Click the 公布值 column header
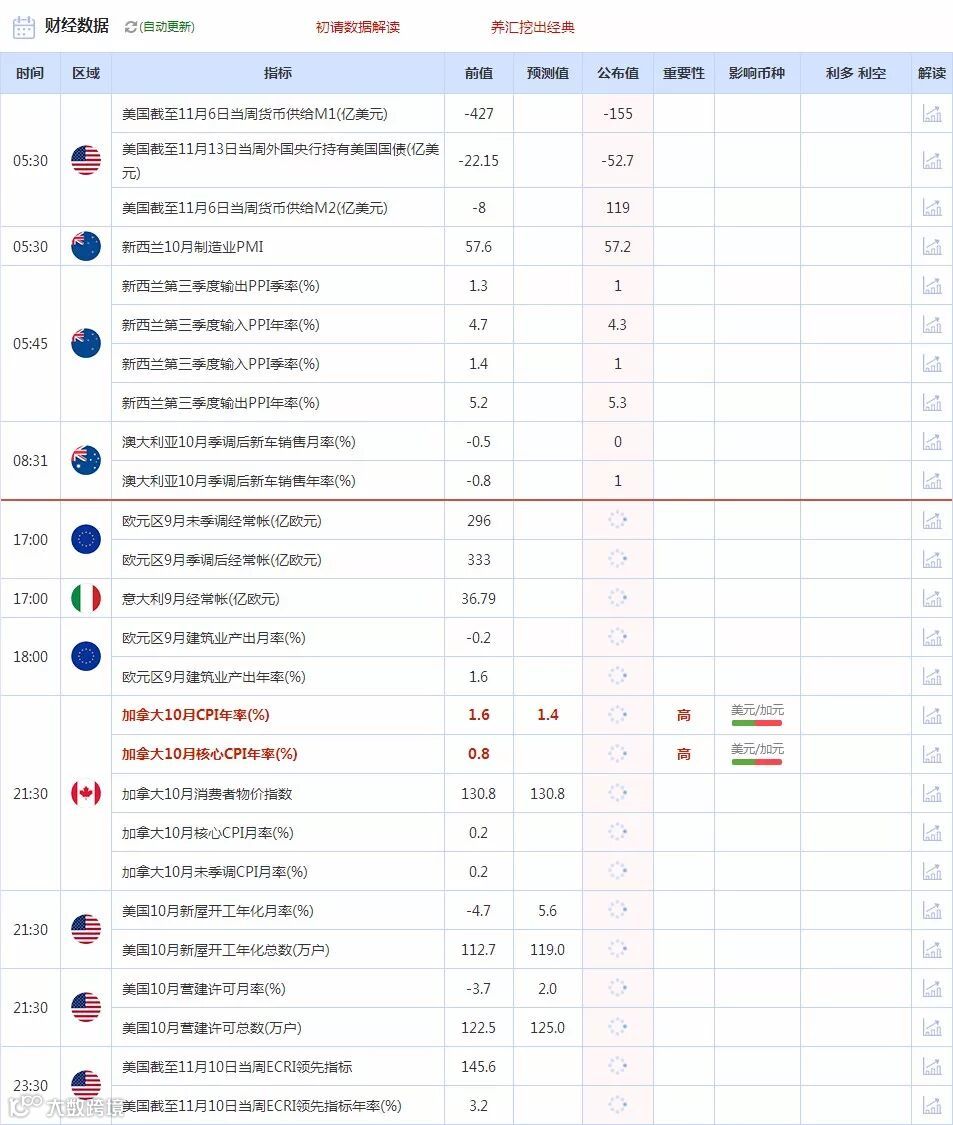Viewport: 953px width, 1125px height. [618, 73]
